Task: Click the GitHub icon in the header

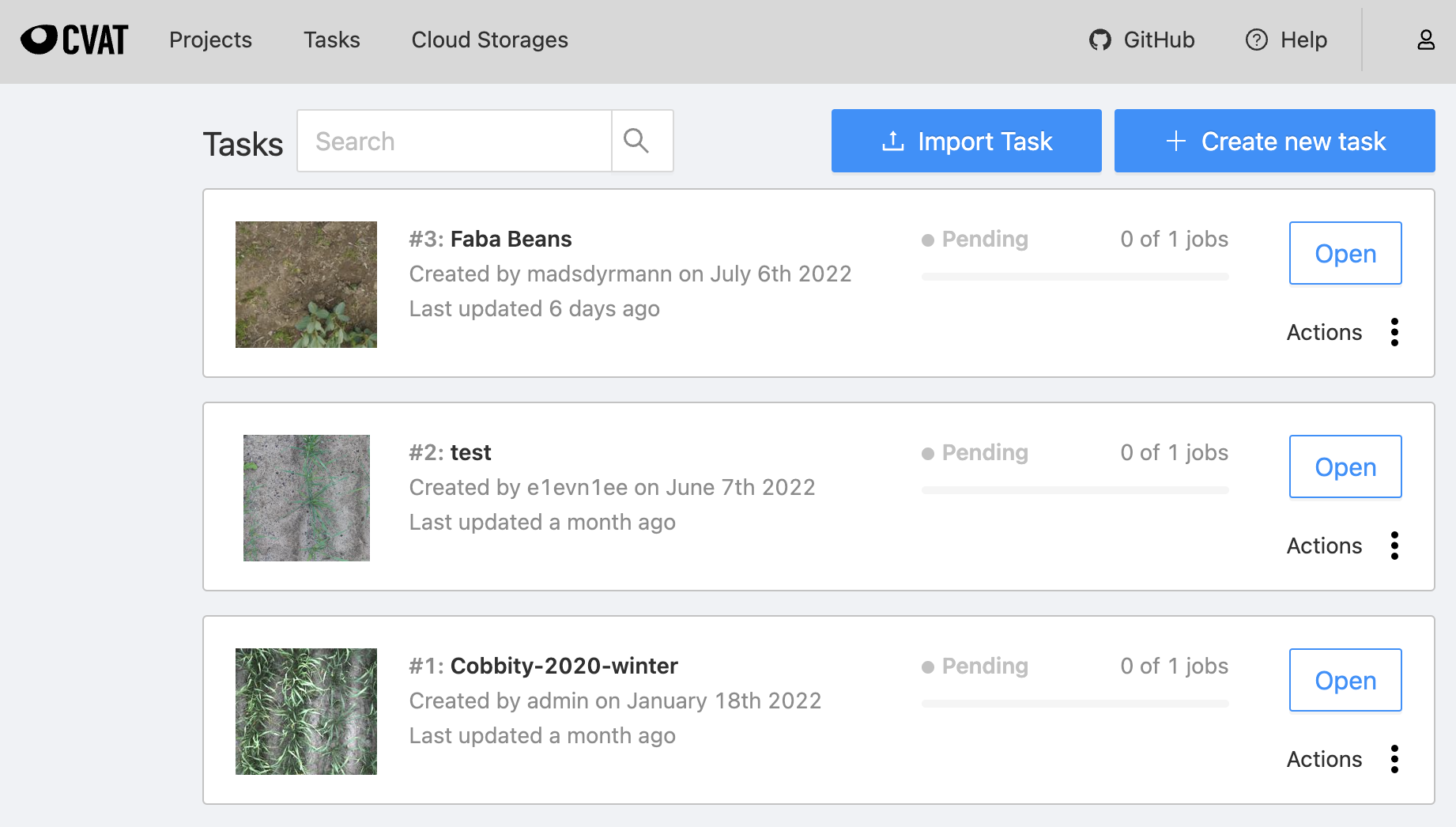Action: [1100, 40]
